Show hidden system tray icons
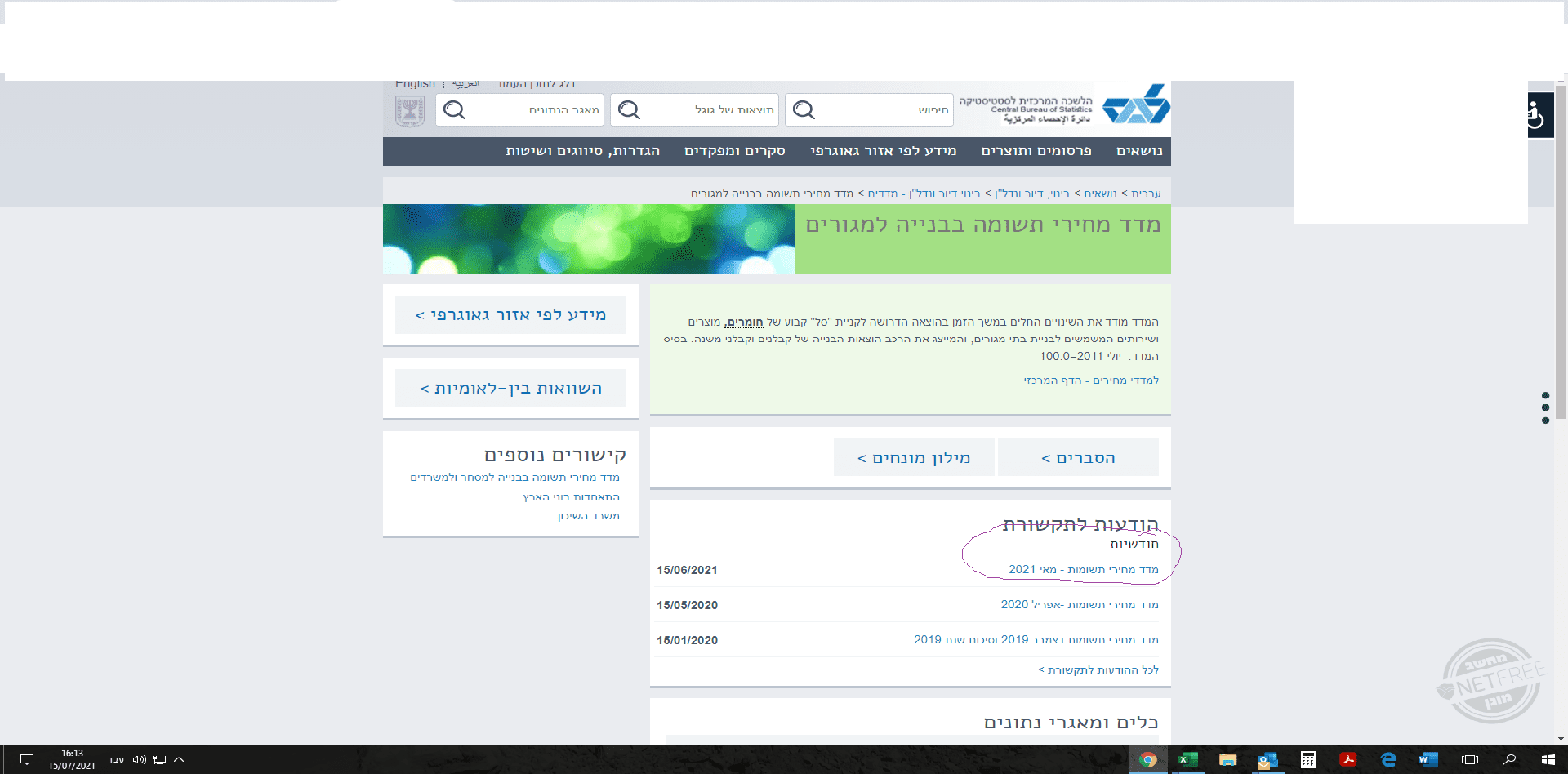Viewport: 1568px width, 774px height. click(179, 760)
